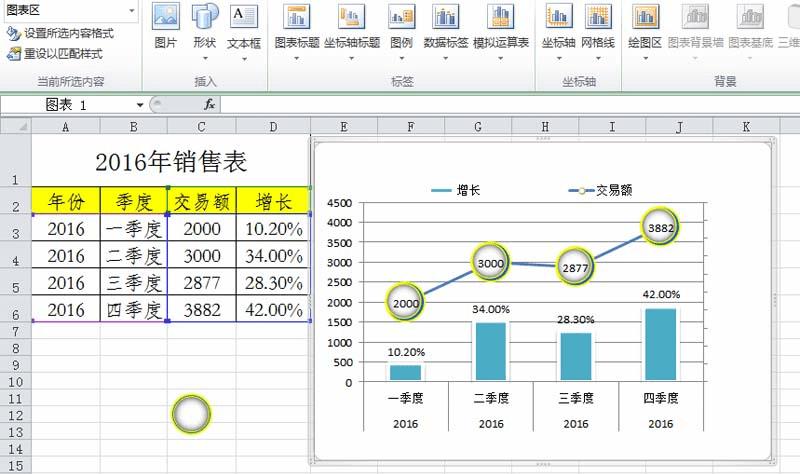Expand the 文本框 dropdown arrow
Image resolution: width=800 pixels, height=474 pixels.
(x=244, y=58)
